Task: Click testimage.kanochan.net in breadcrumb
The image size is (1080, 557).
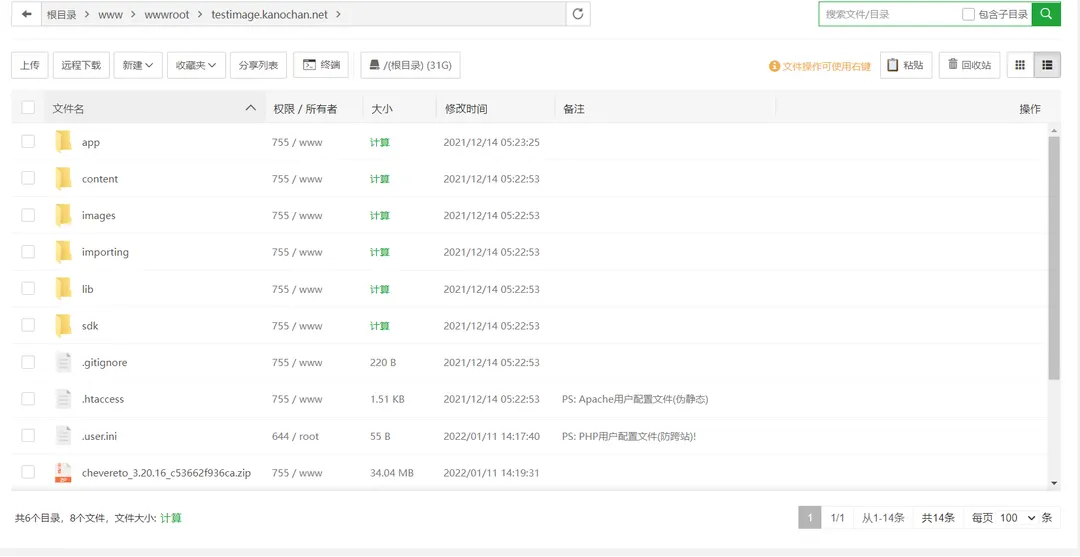Action: point(269,14)
